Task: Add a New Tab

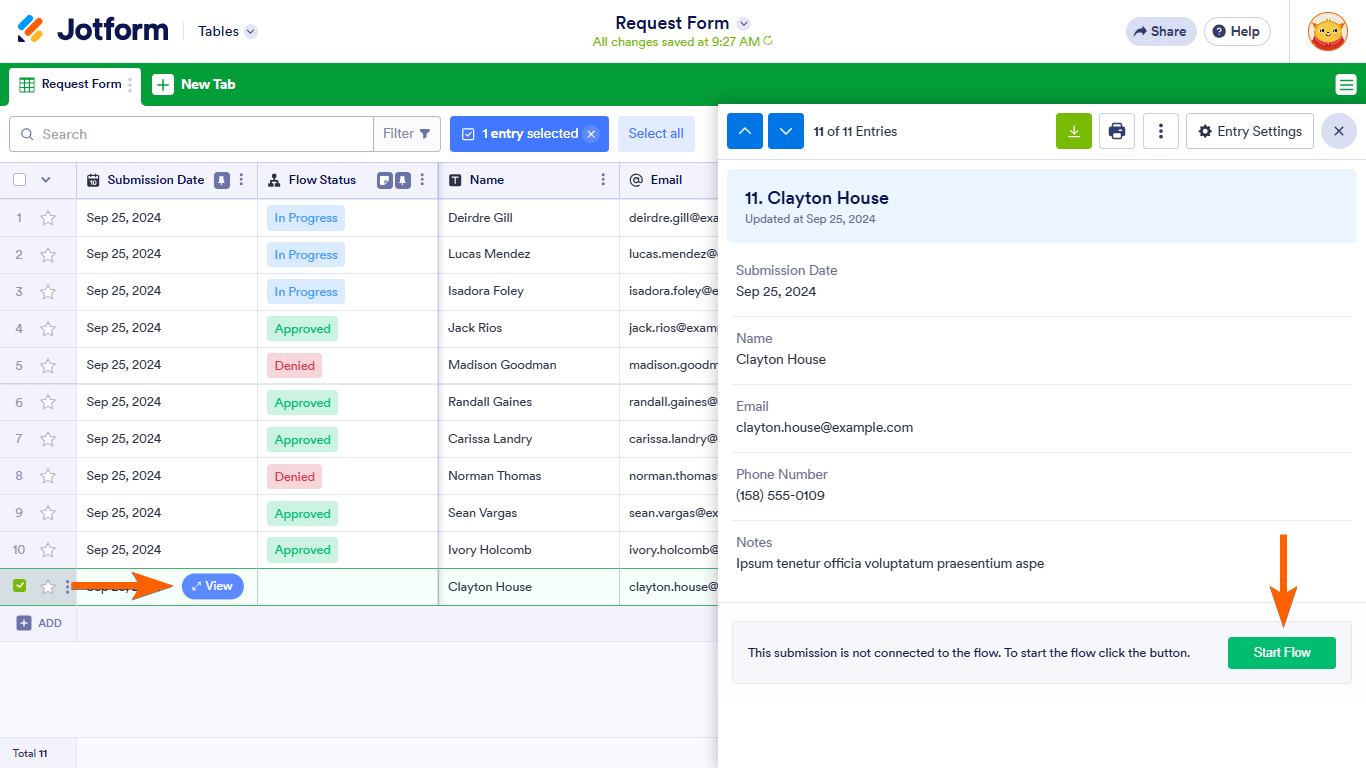Action: coord(195,85)
